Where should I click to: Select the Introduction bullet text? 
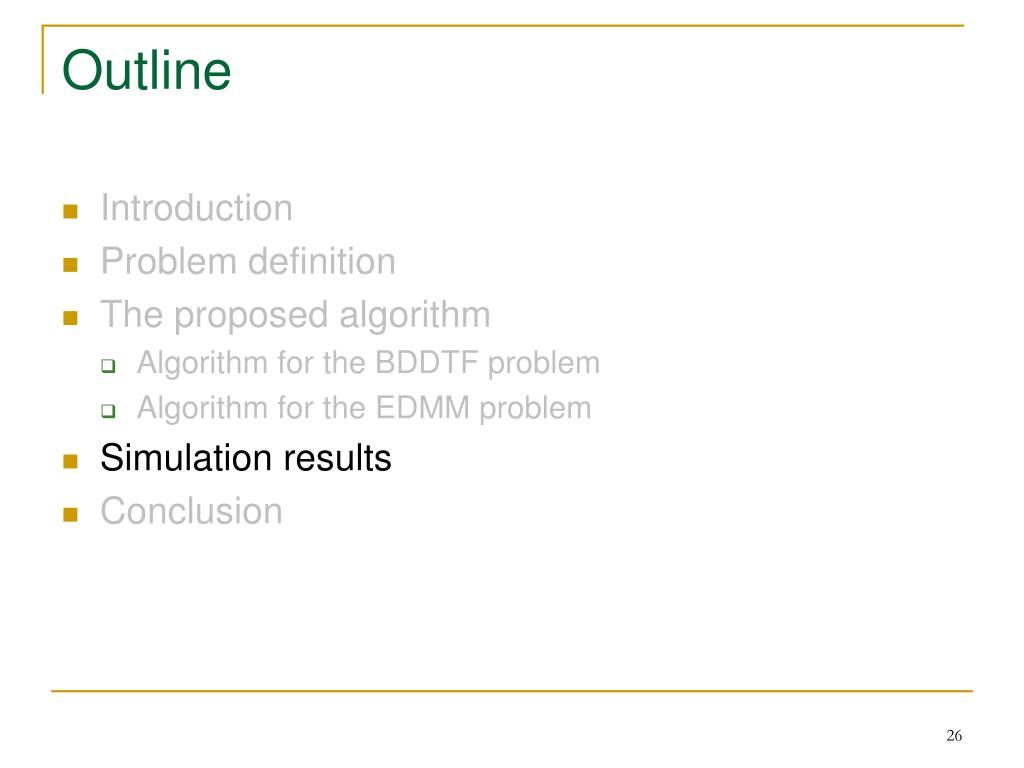pyautogui.click(x=197, y=208)
